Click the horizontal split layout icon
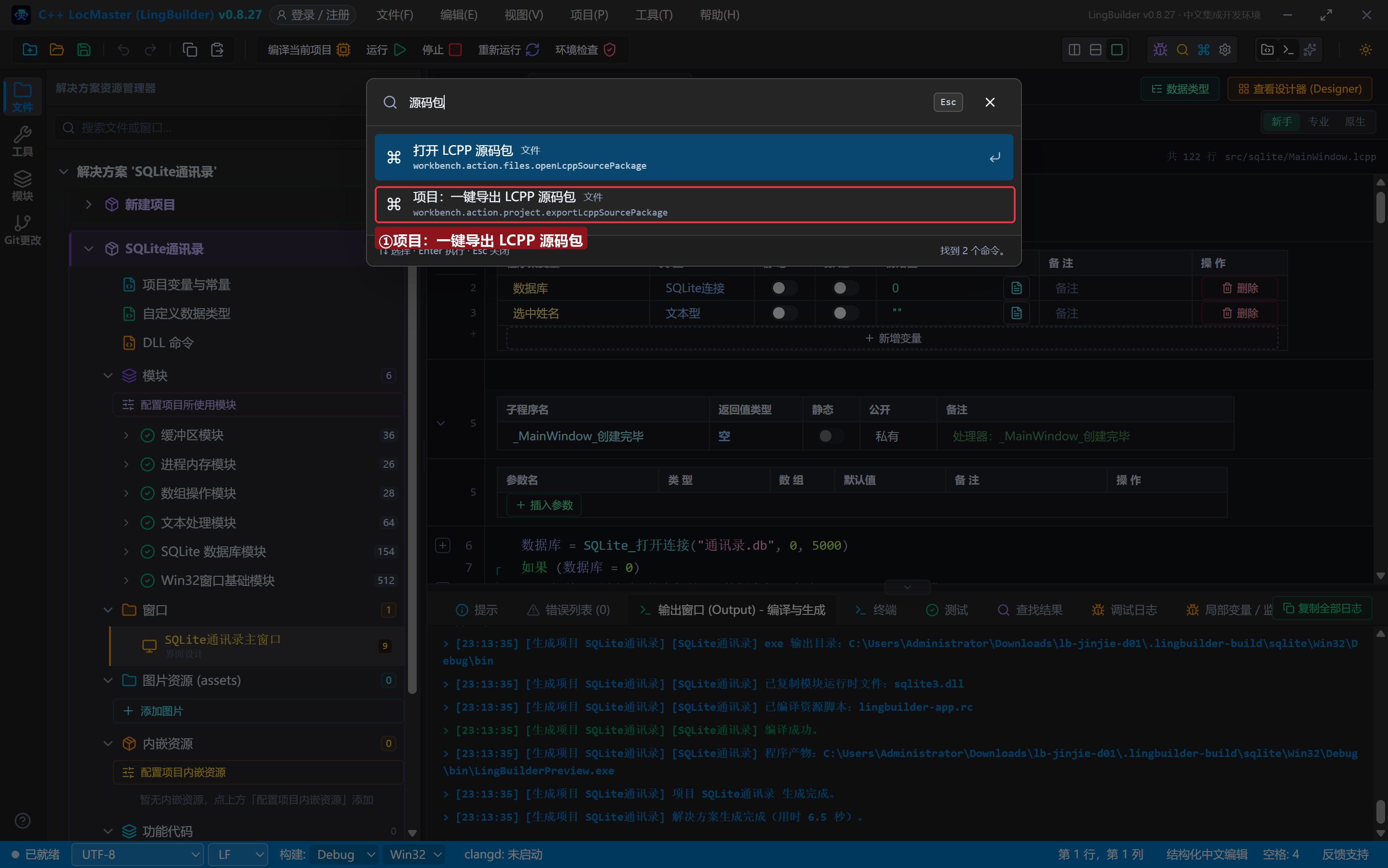This screenshot has height=868, width=1388. [1095, 50]
